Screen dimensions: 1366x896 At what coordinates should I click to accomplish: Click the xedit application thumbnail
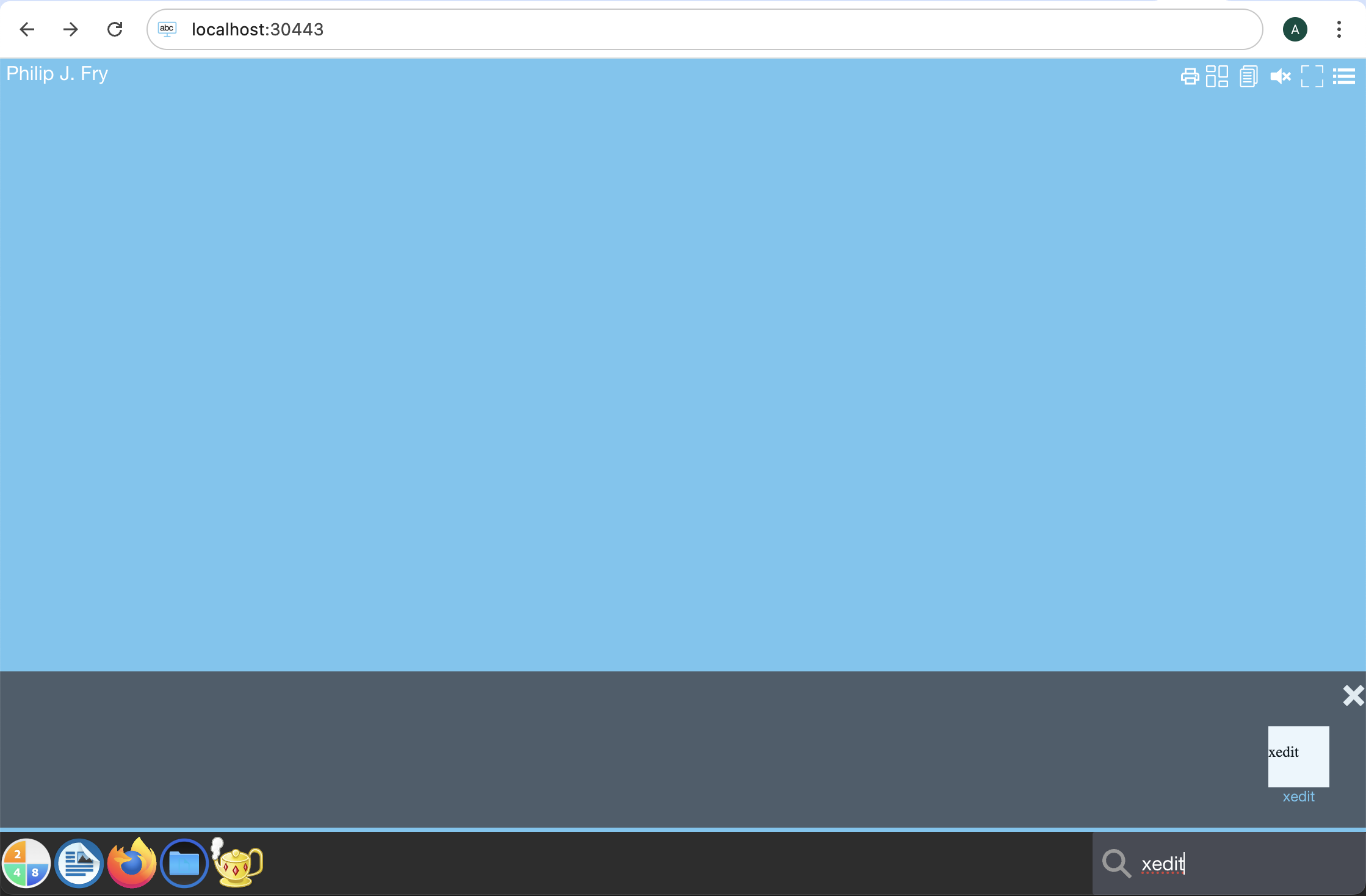pos(1298,756)
